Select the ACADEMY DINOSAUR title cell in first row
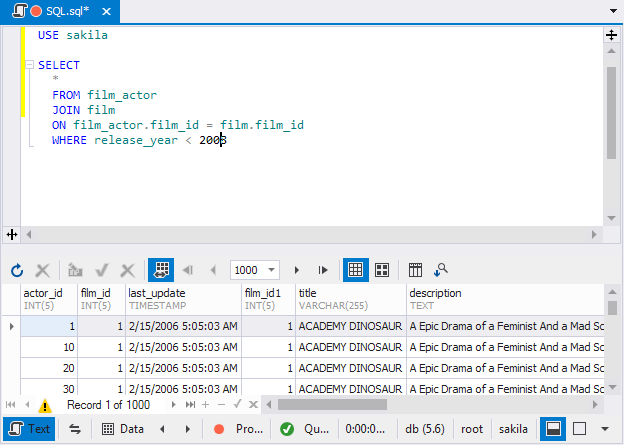This screenshot has width=624, height=445. coord(351,326)
